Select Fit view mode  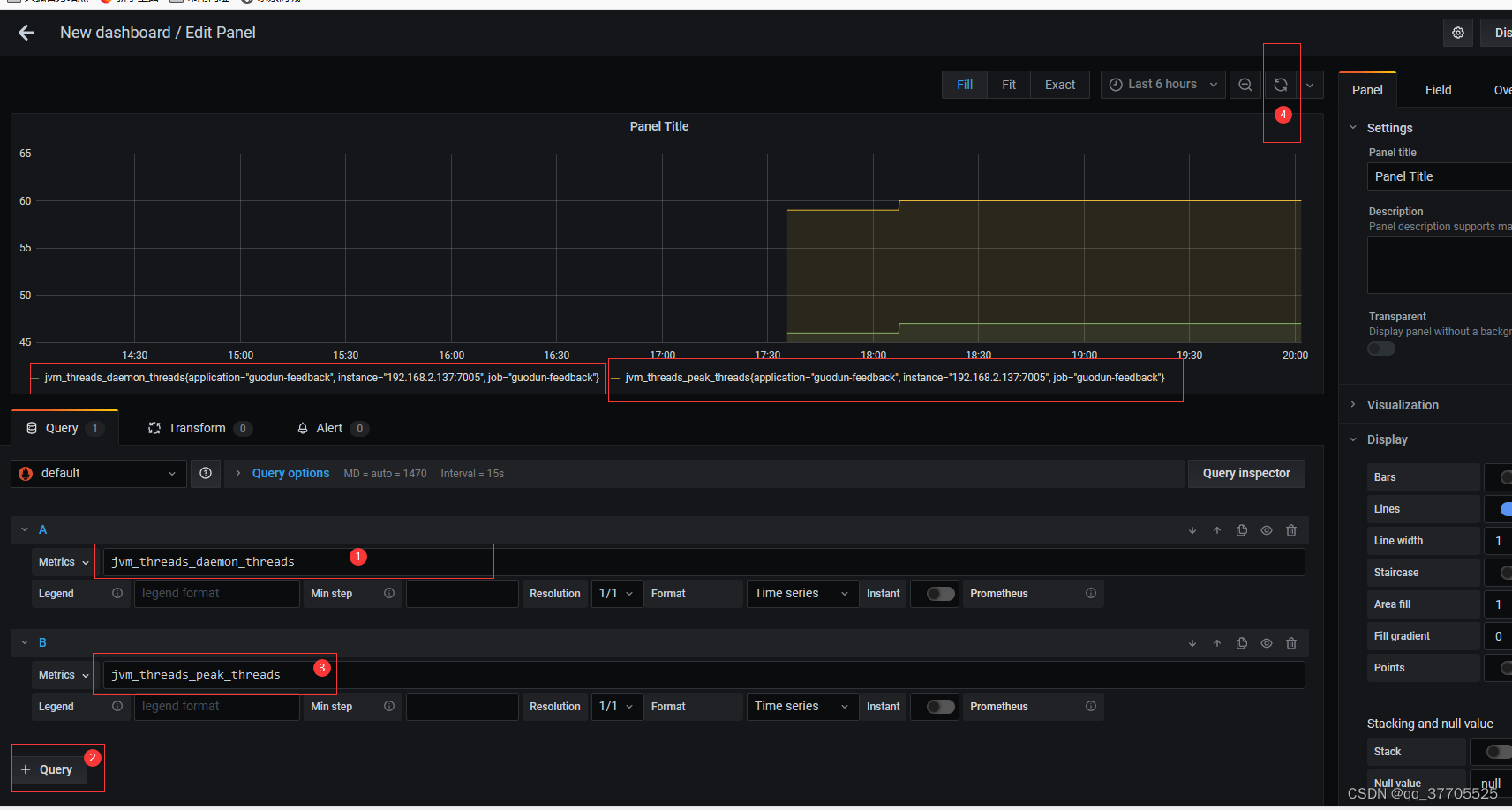[x=1009, y=85]
